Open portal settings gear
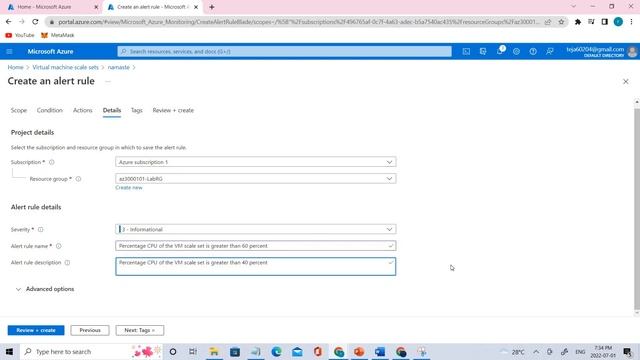The width and height of the screenshot is (640, 360). [x=516, y=51]
